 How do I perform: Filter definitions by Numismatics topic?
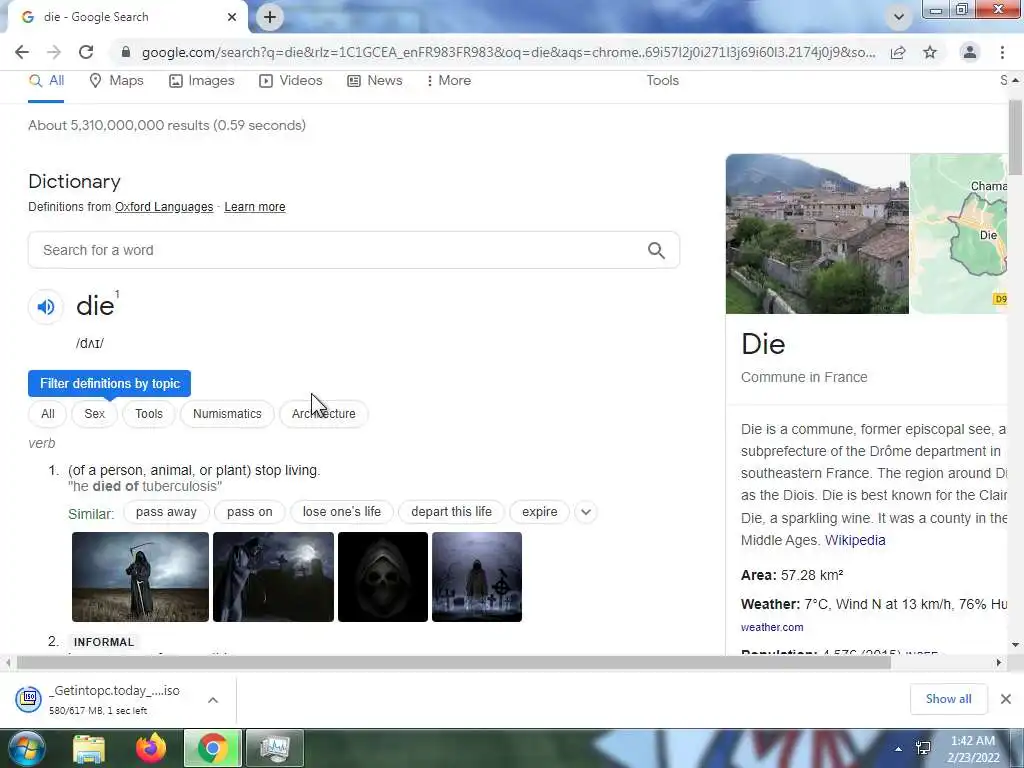[x=227, y=414]
